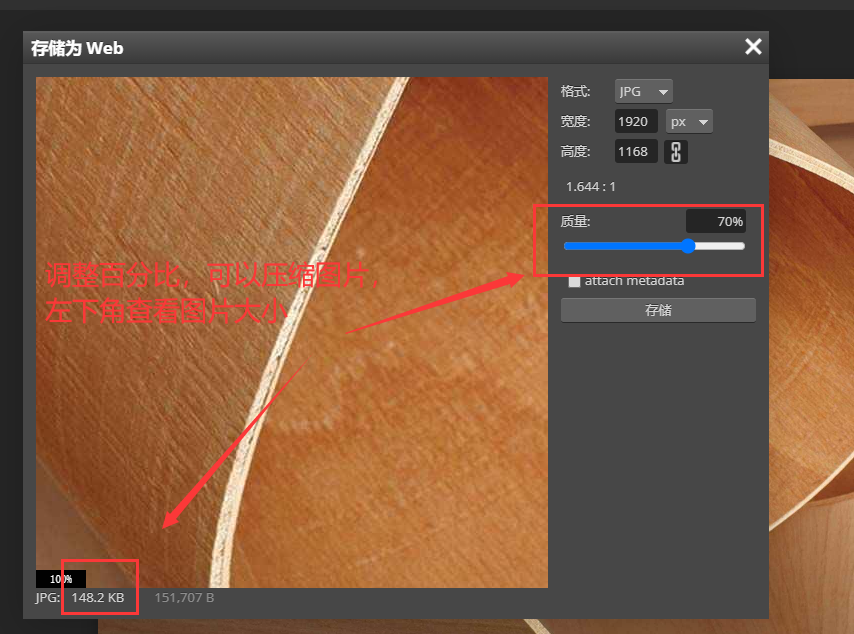
Task: Click the 存储 save button
Action: click(658, 310)
